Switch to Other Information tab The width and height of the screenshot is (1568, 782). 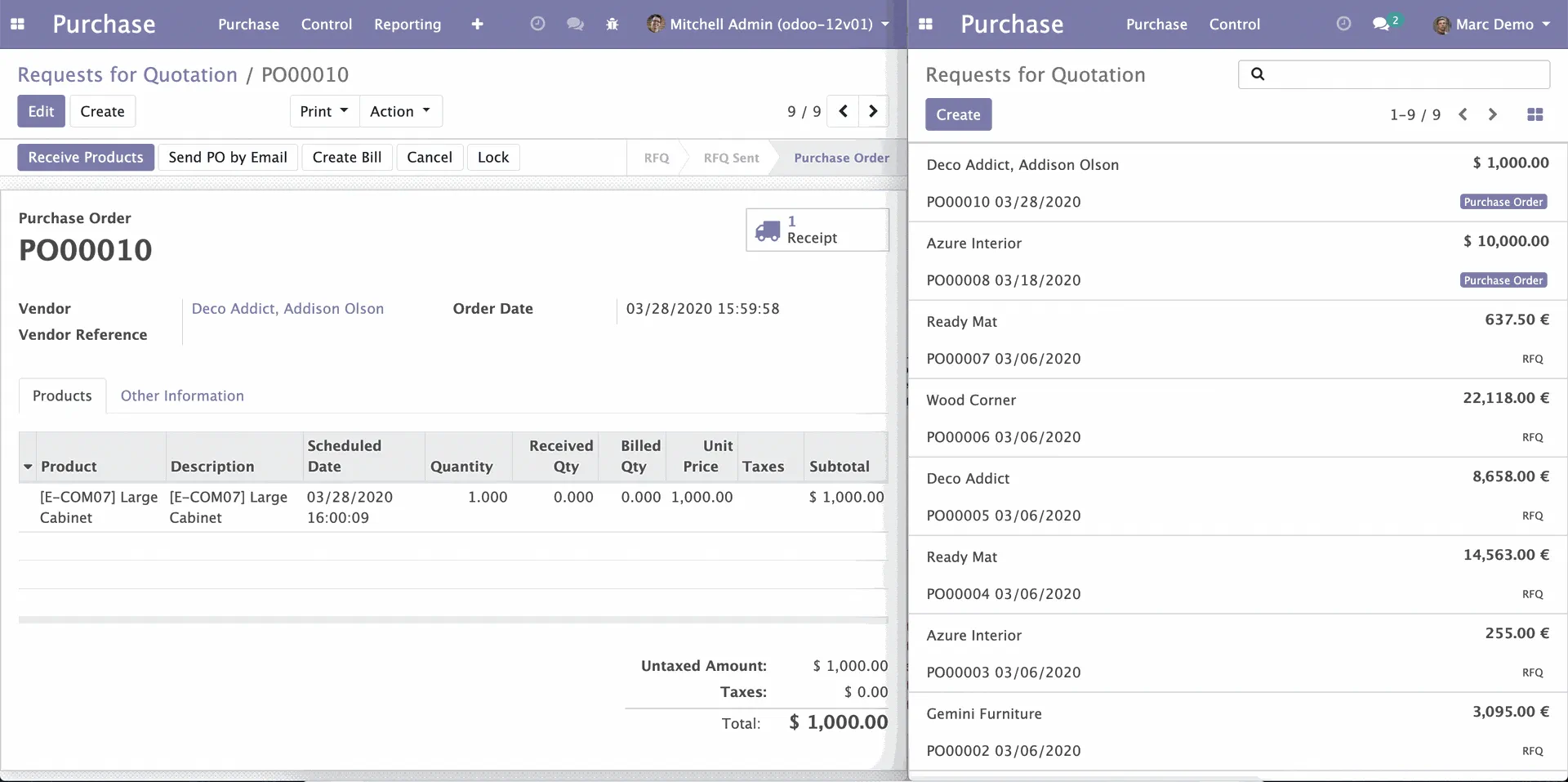pyautogui.click(x=182, y=395)
